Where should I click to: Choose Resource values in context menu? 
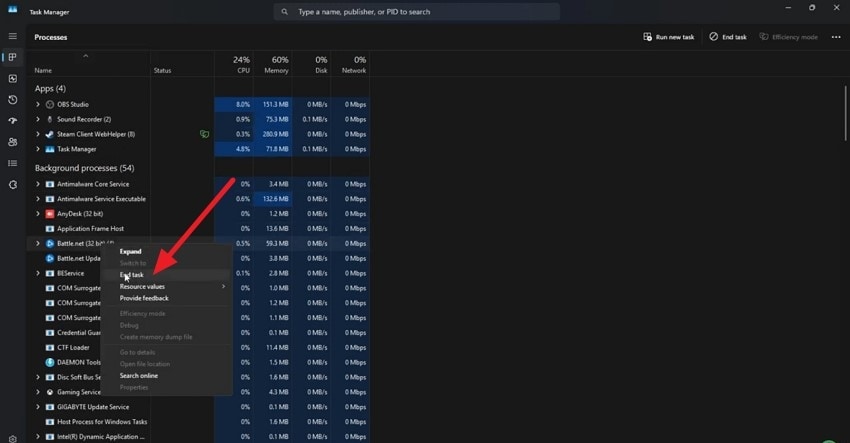coord(142,286)
